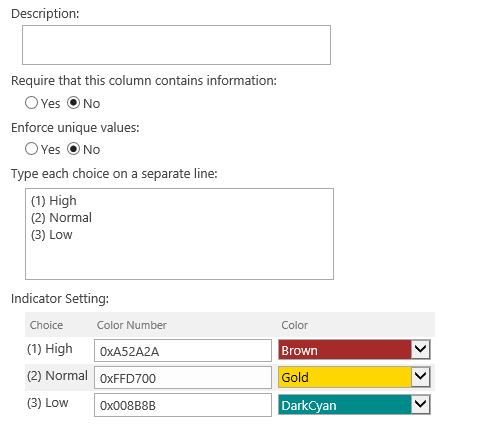The height and width of the screenshot is (424, 477).
Task: Click inside the choices text area
Action: point(179,234)
